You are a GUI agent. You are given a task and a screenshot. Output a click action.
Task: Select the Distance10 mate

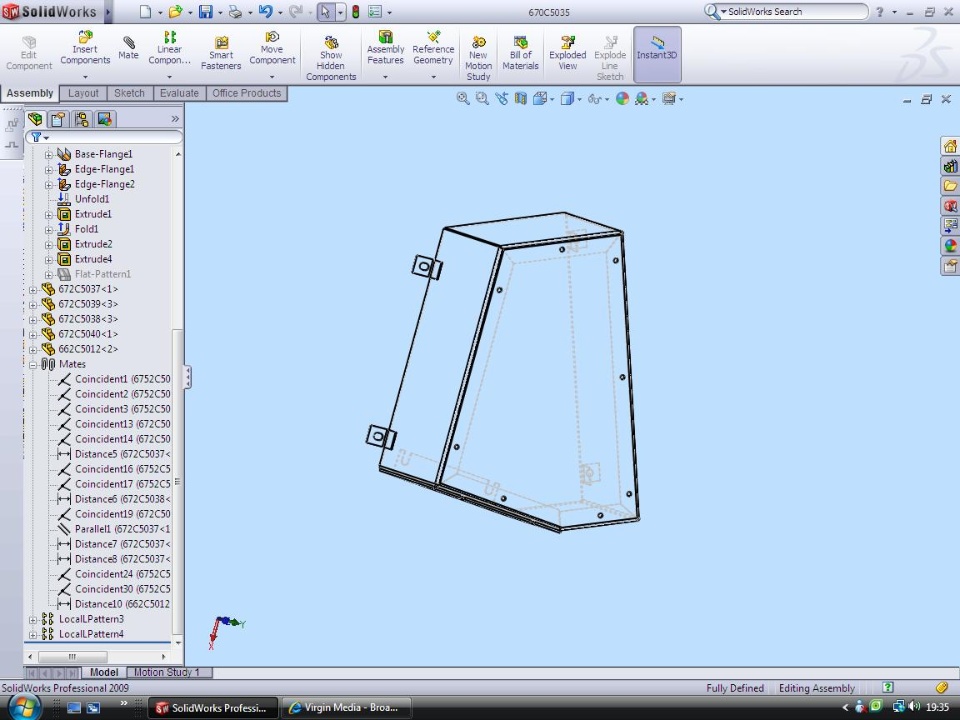(x=122, y=604)
